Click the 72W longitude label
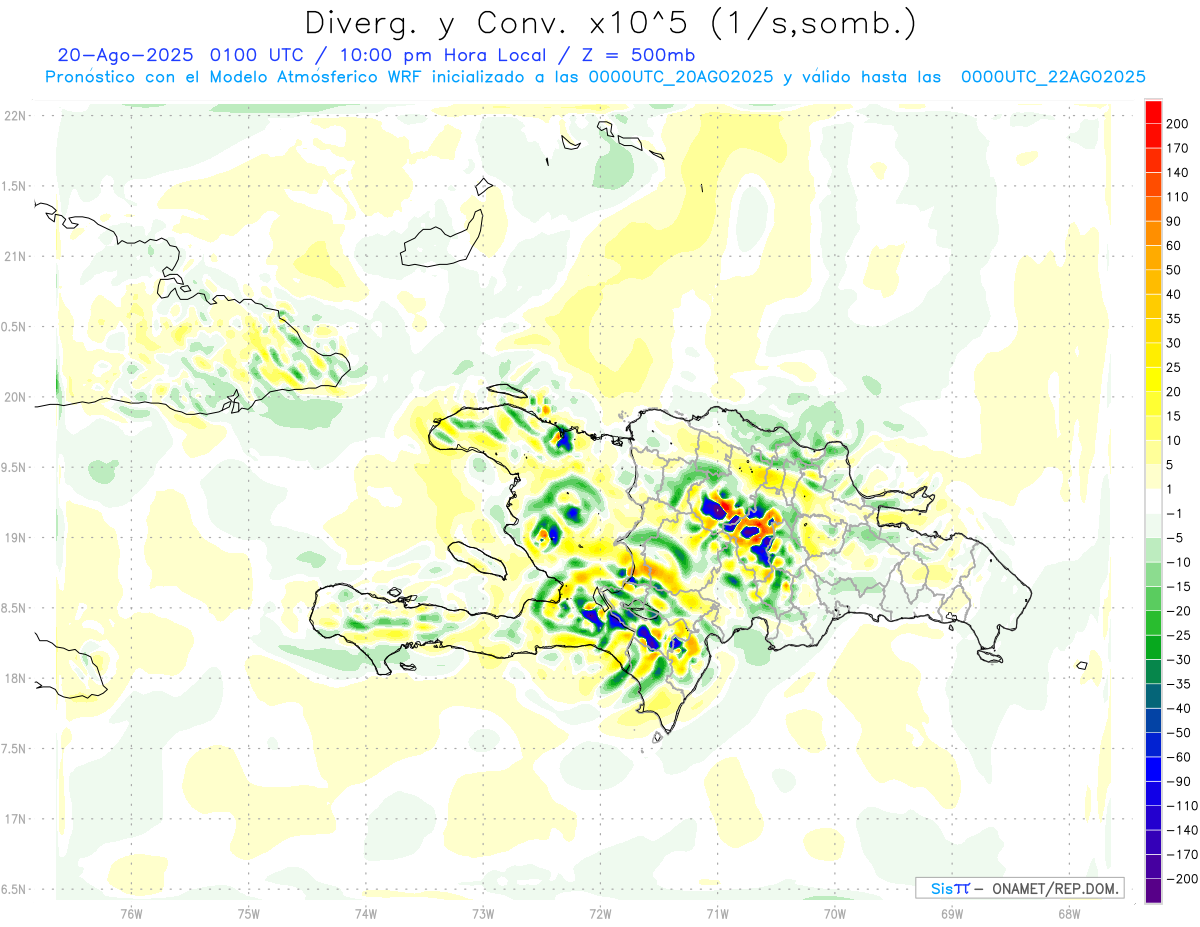This screenshot has width=1200, height=927. [x=600, y=913]
